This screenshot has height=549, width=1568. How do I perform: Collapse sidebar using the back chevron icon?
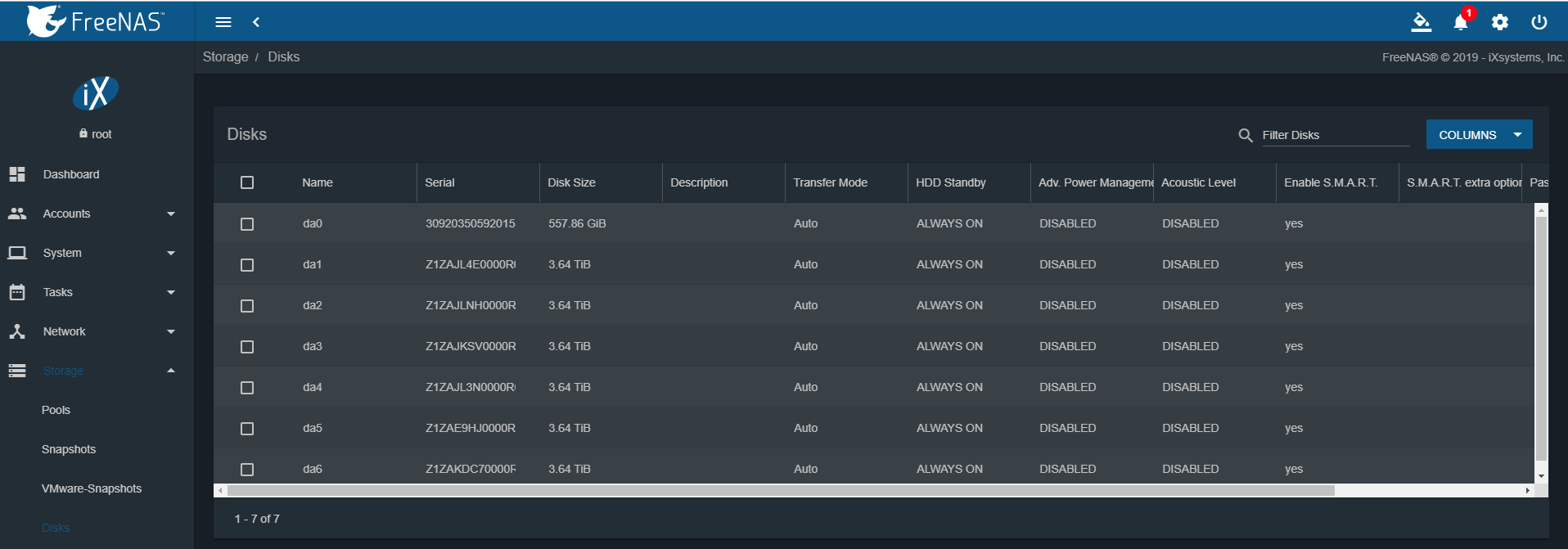coord(256,22)
